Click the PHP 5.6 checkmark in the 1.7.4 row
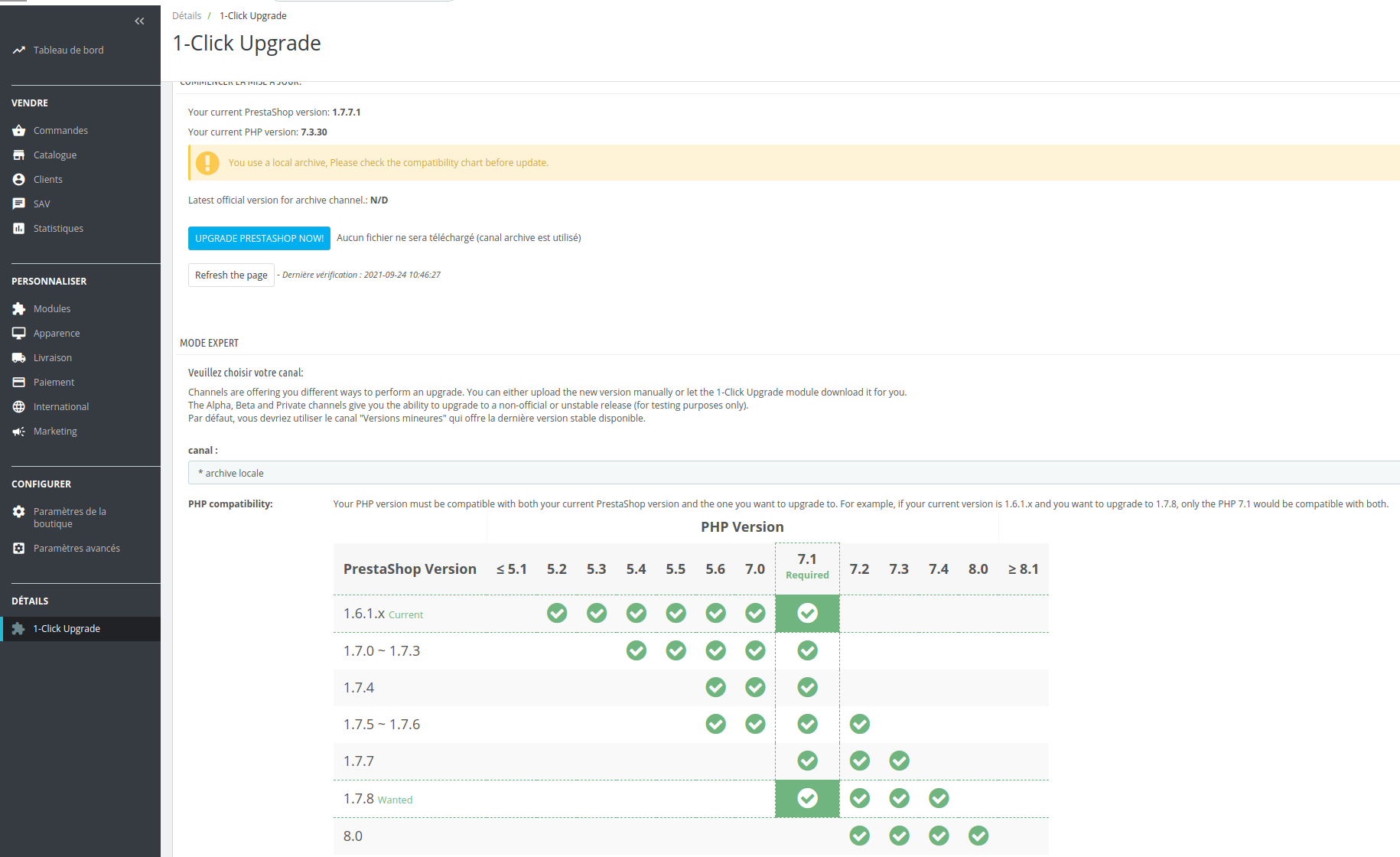Screen dimensions: 1400x857 coord(715,687)
